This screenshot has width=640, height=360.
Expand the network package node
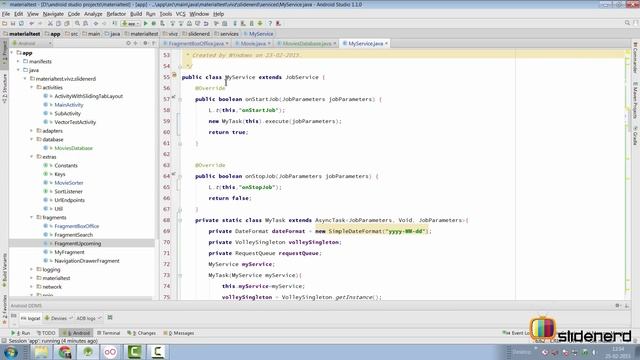(32, 287)
